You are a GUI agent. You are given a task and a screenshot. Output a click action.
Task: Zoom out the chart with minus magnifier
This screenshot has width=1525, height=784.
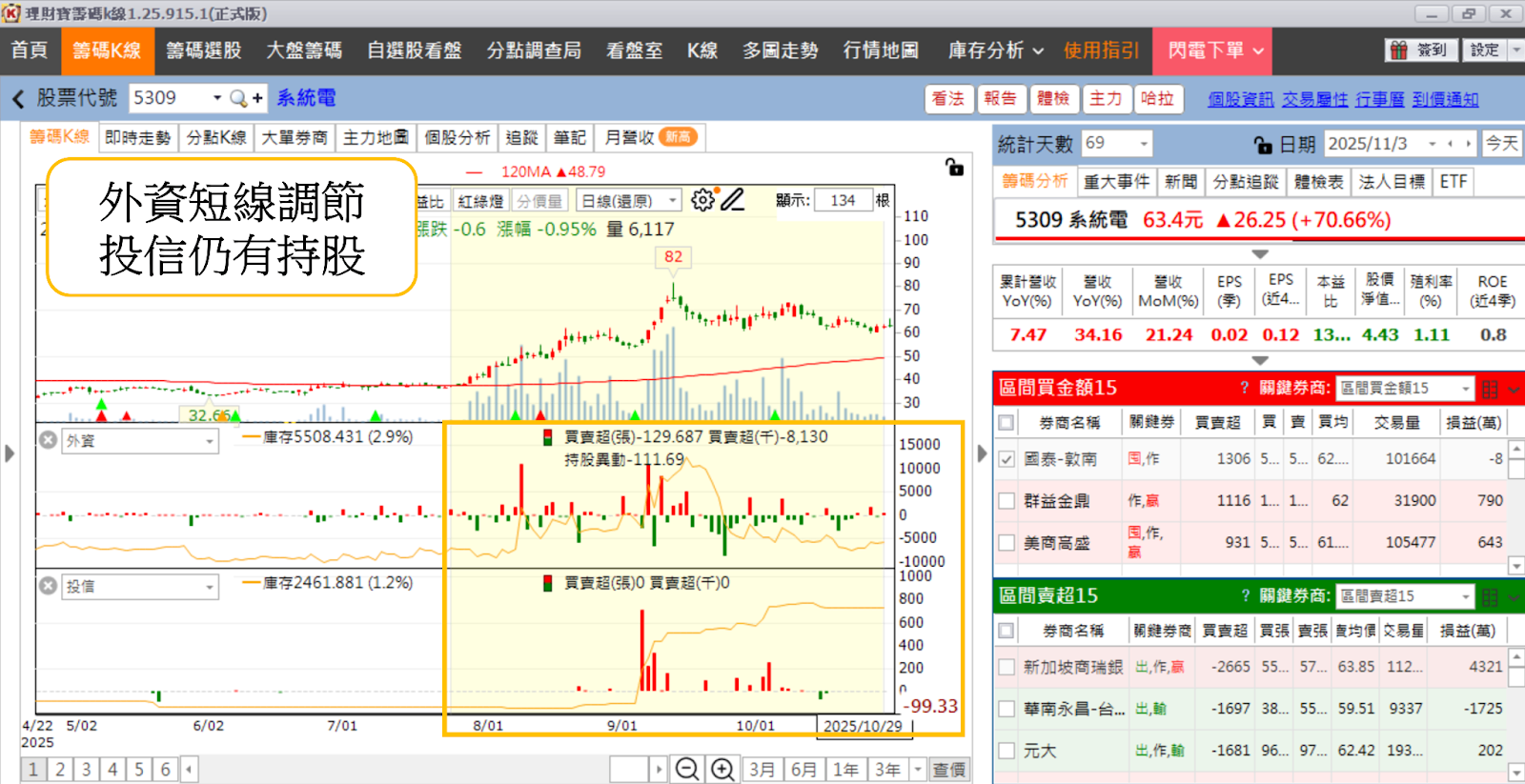click(686, 769)
